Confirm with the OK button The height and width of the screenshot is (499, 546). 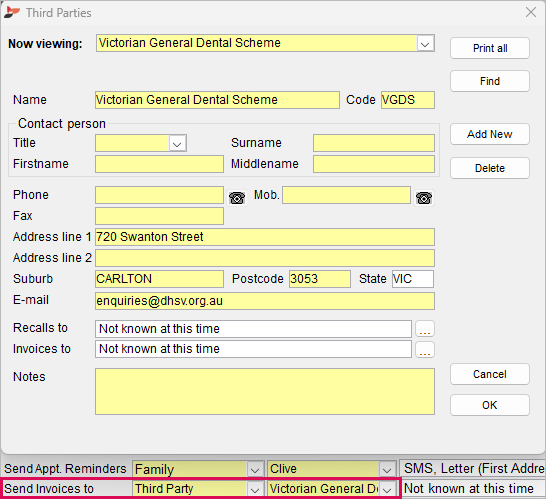pyautogui.click(x=490, y=405)
